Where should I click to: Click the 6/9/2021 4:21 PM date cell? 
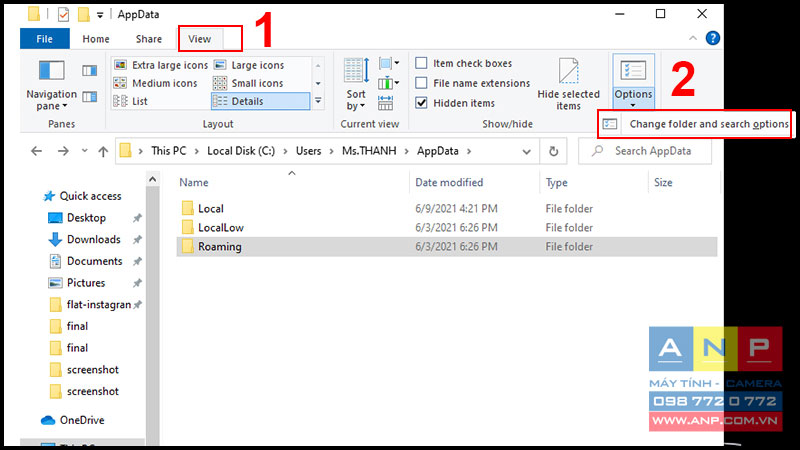(x=456, y=208)
